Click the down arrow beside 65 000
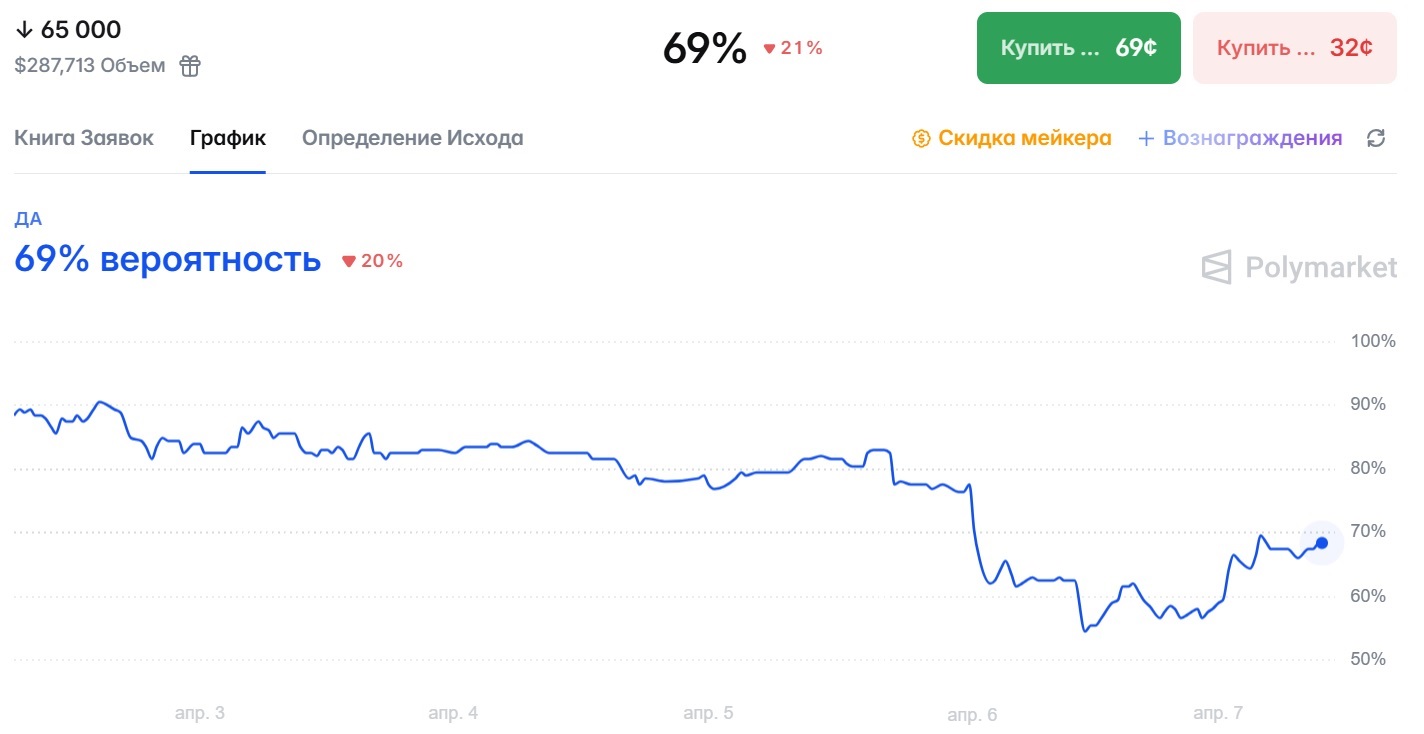 (x=24, y=30)
